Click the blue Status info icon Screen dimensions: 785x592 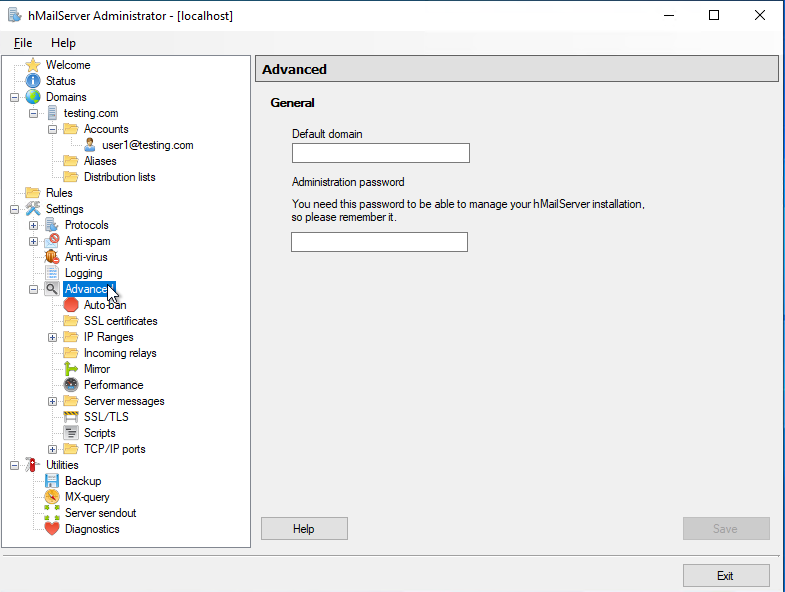[33, 81]
